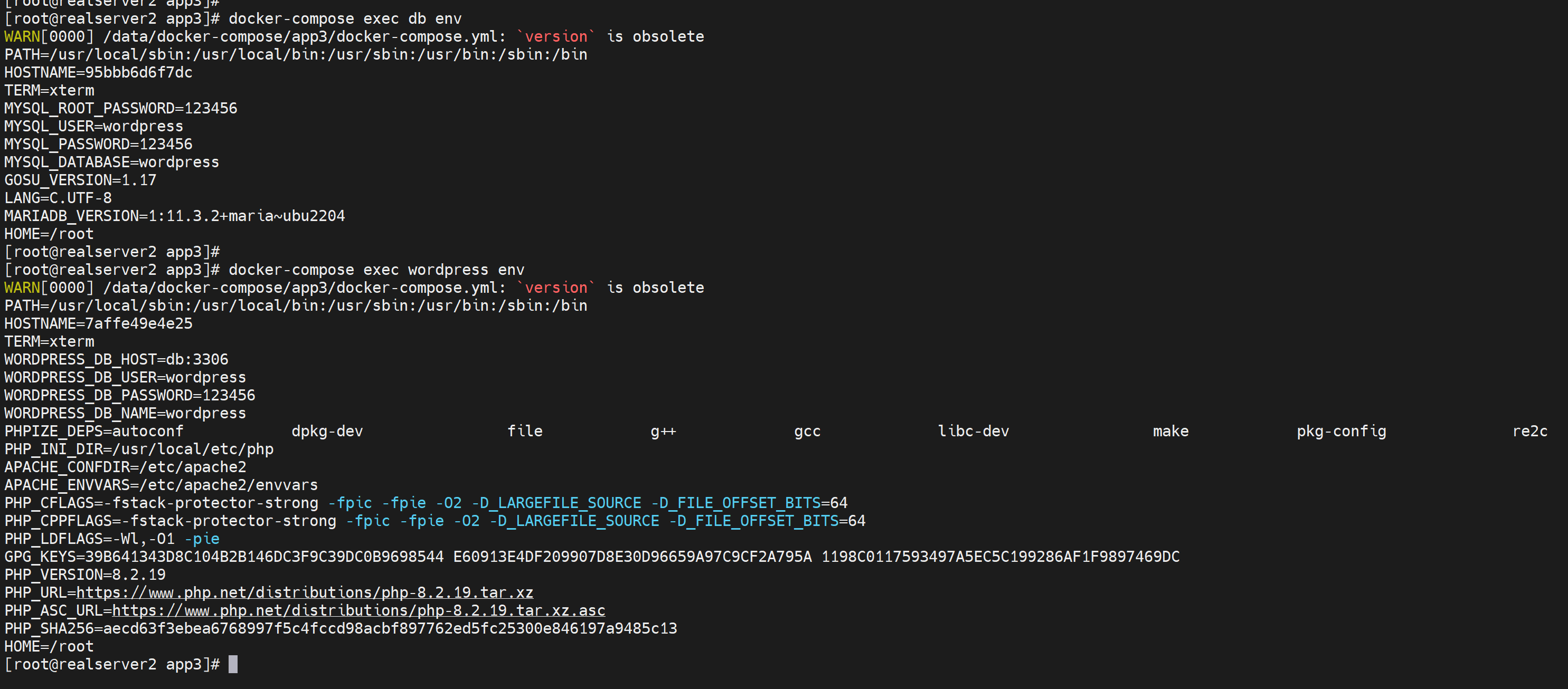Click the terminal cursor at the last prompt
Viewport: 1568px width, 689px height.
click(x=232, y=664)
